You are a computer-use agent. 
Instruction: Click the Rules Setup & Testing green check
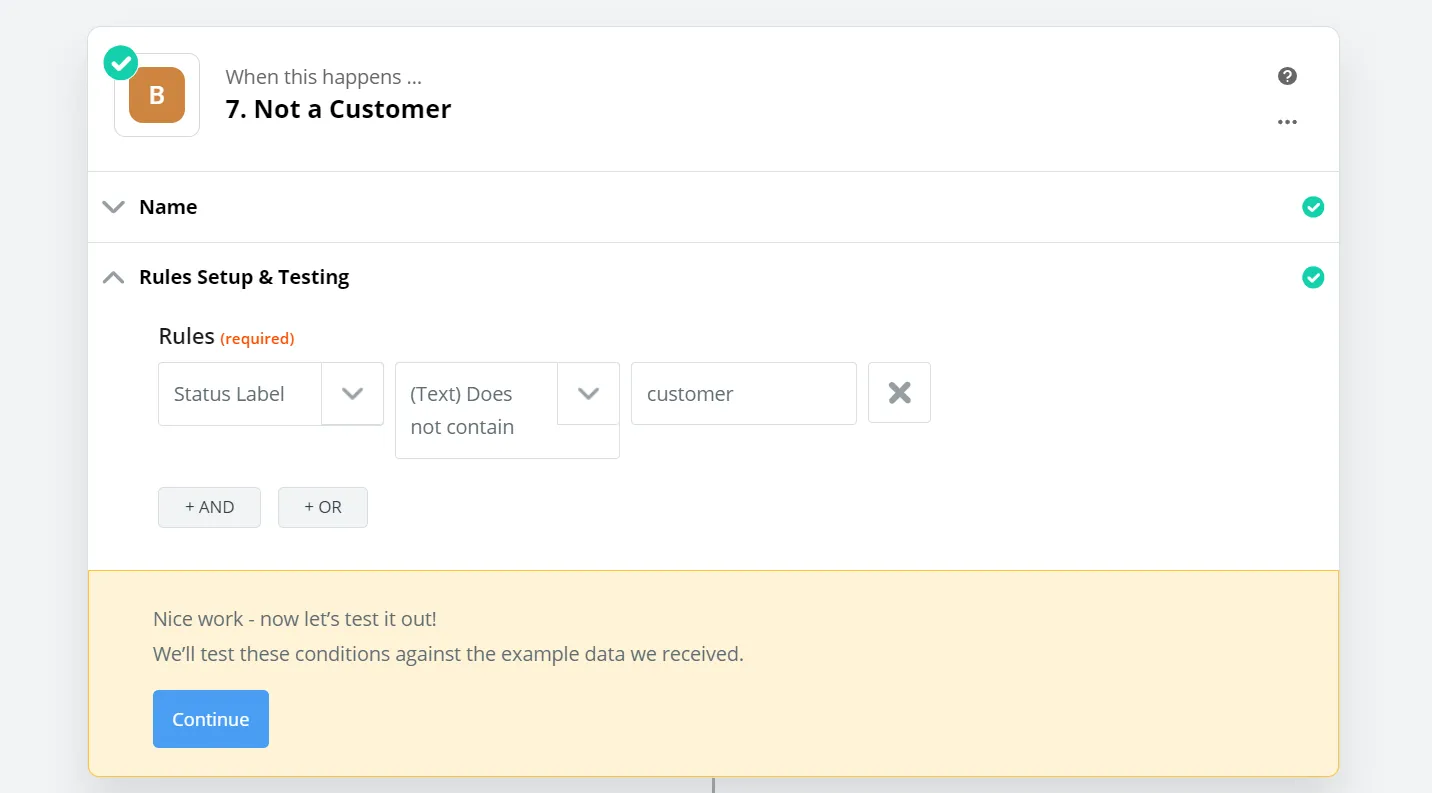pyautogui.click(x=1313, y=277)
